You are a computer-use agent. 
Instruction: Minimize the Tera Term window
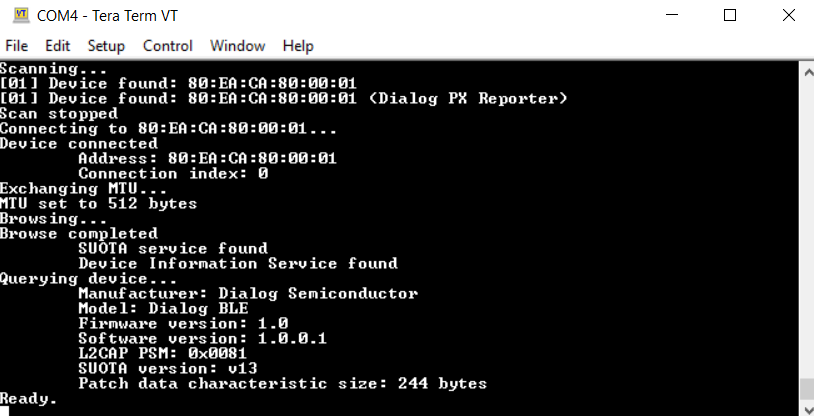[x=672, y=15]
